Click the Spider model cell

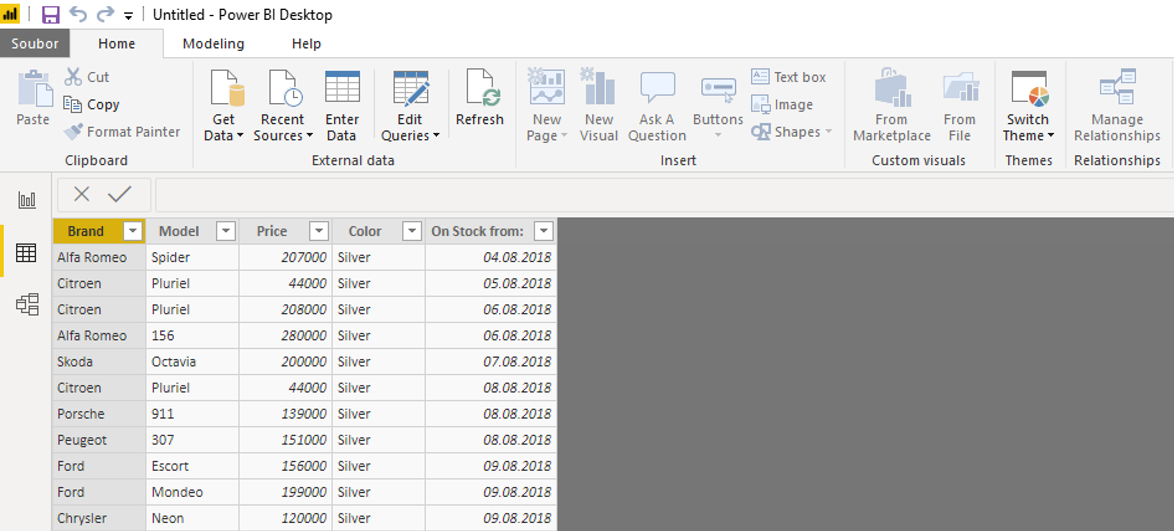[x=192, y=258]
